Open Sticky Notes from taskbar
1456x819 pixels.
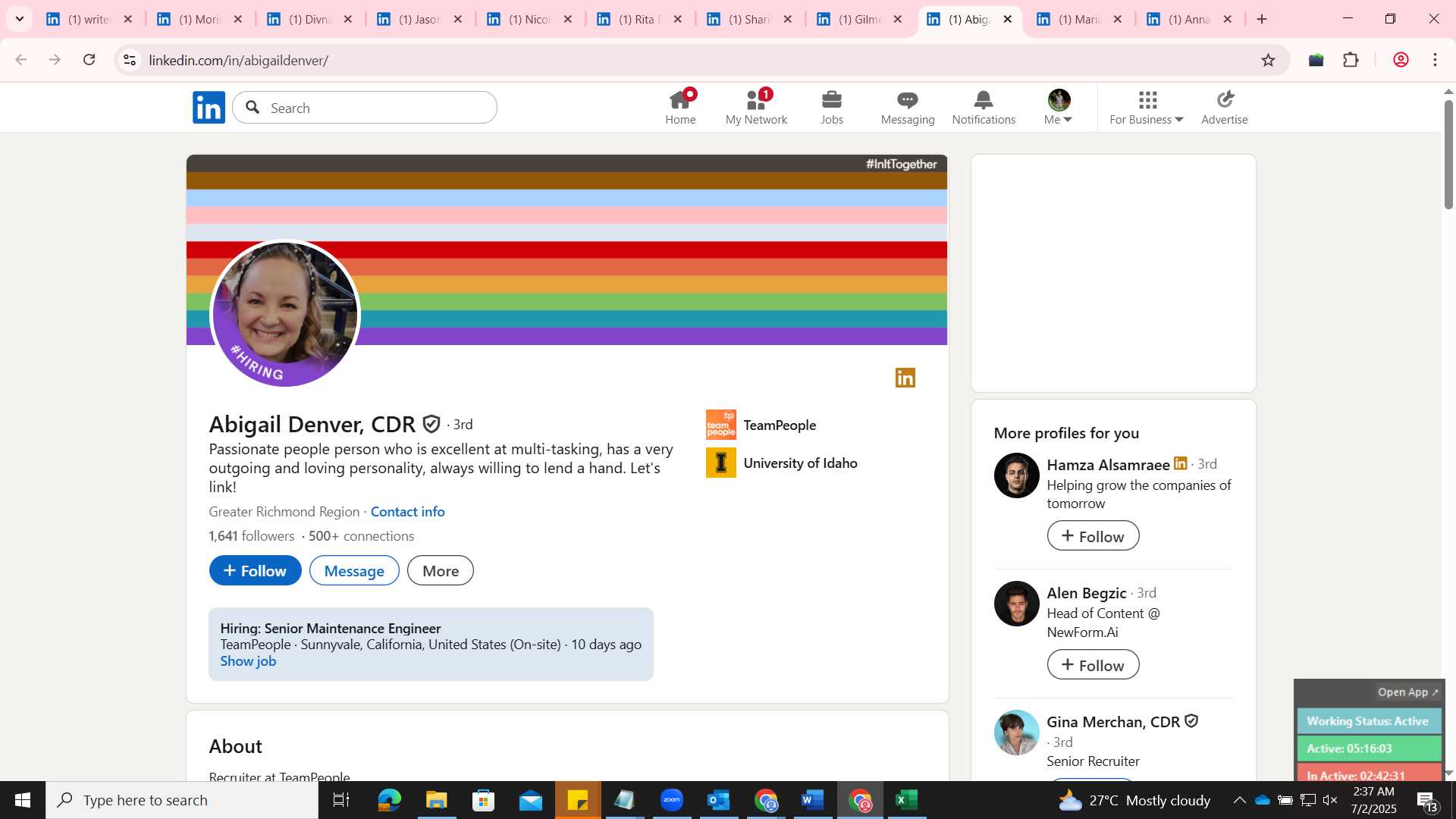pyautogui.click(x=578, y=800)
